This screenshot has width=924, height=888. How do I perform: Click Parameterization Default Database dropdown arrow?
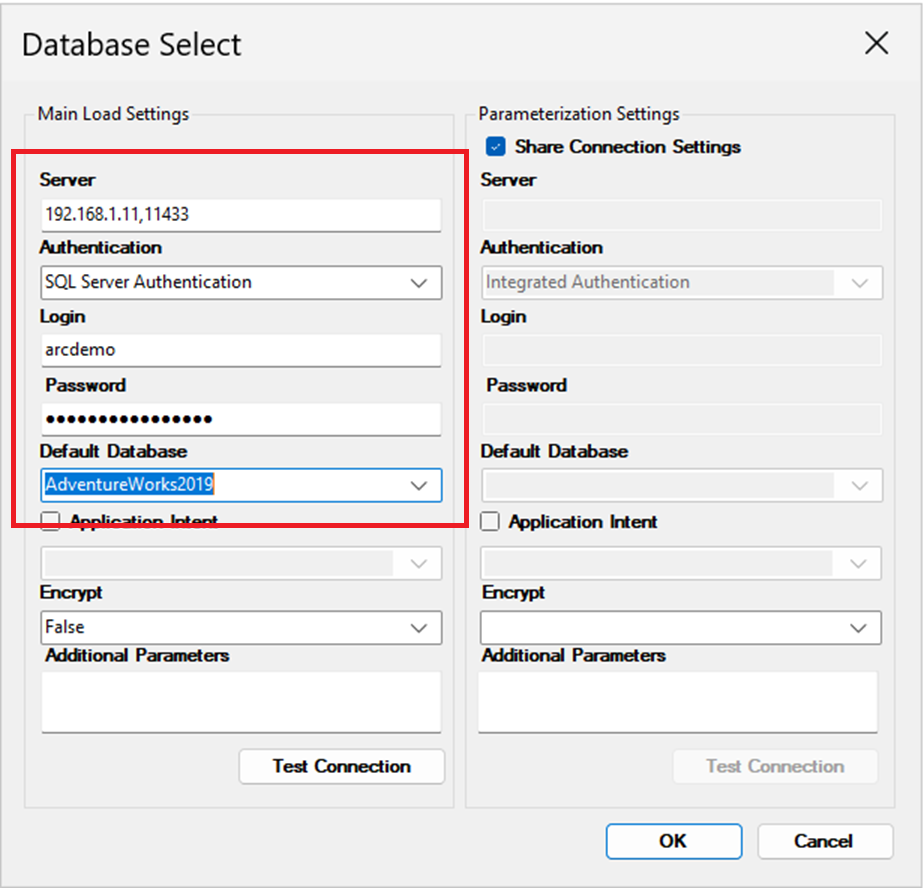(x=860, y=486)
